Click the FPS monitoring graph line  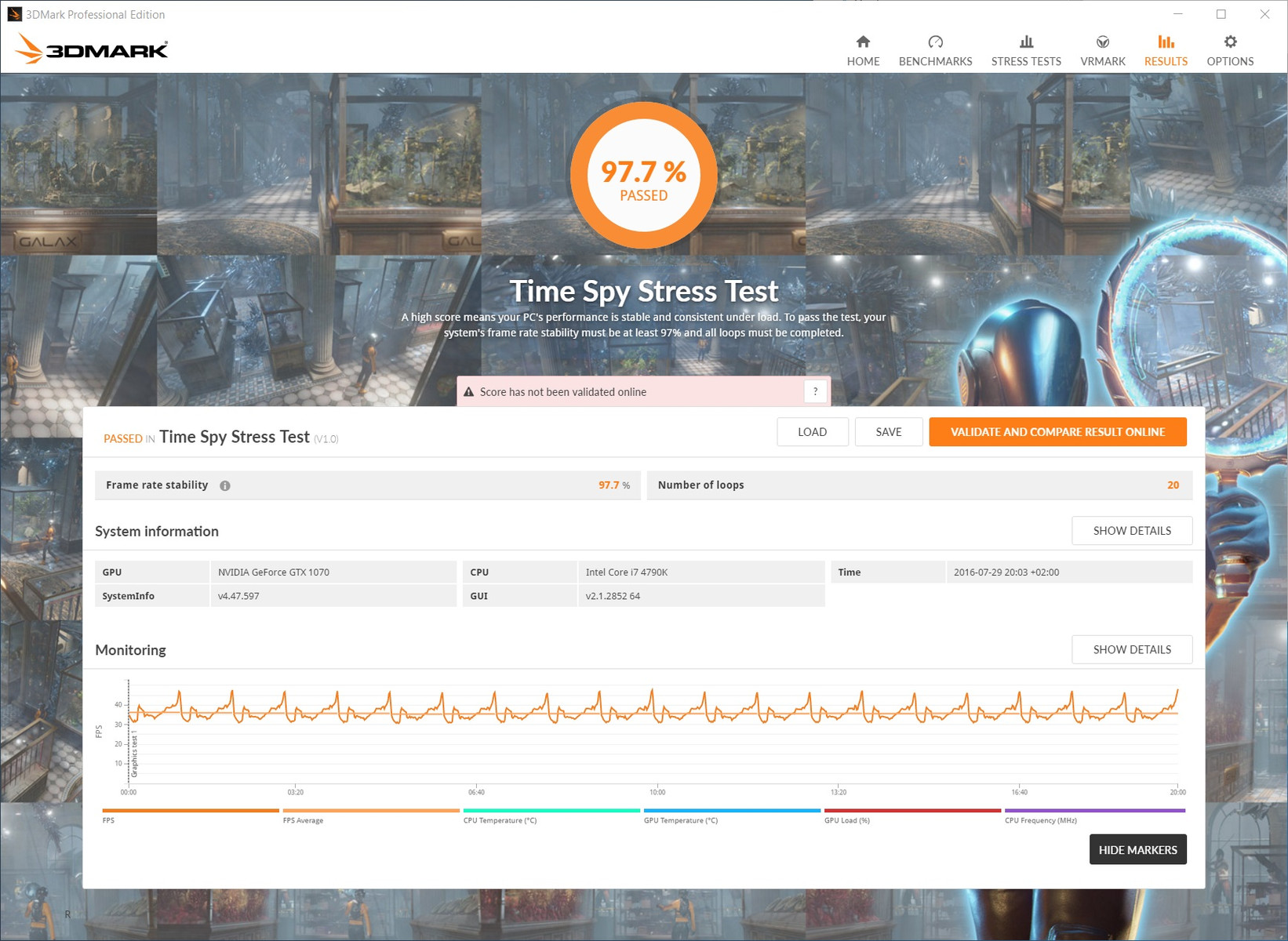coord(653,707)
